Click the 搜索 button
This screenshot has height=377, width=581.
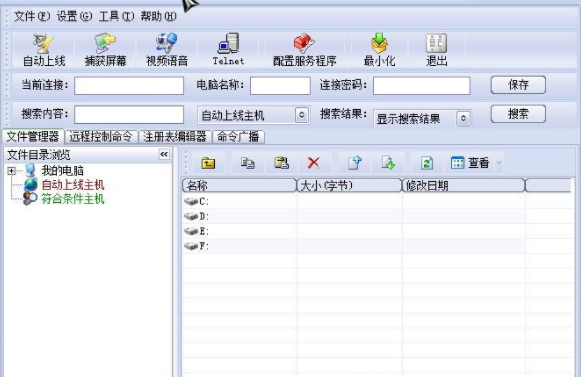coord(518,114)
